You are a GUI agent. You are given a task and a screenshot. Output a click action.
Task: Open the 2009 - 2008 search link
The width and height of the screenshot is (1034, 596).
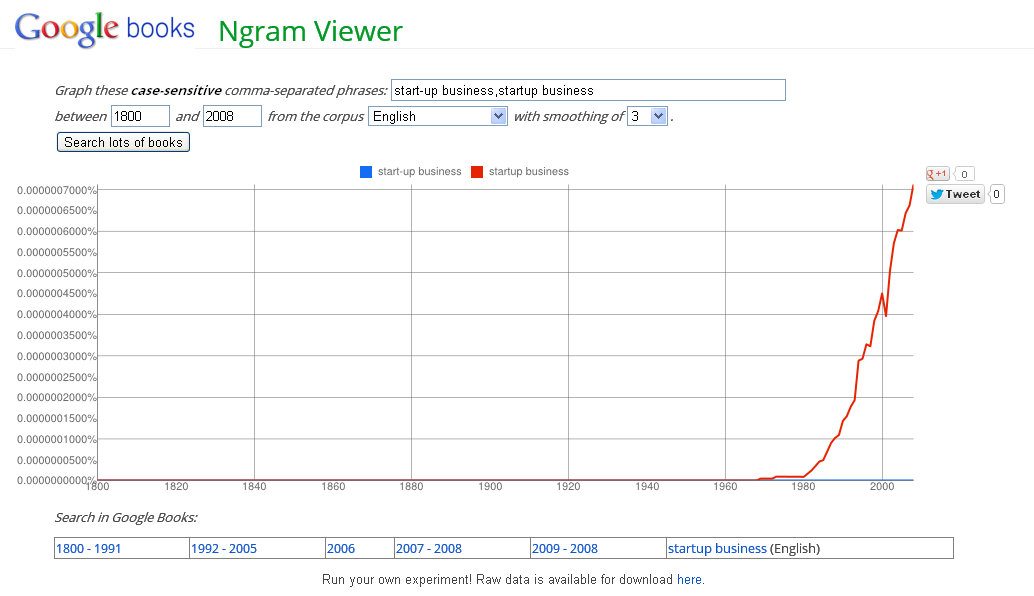[x=565, y=549]
